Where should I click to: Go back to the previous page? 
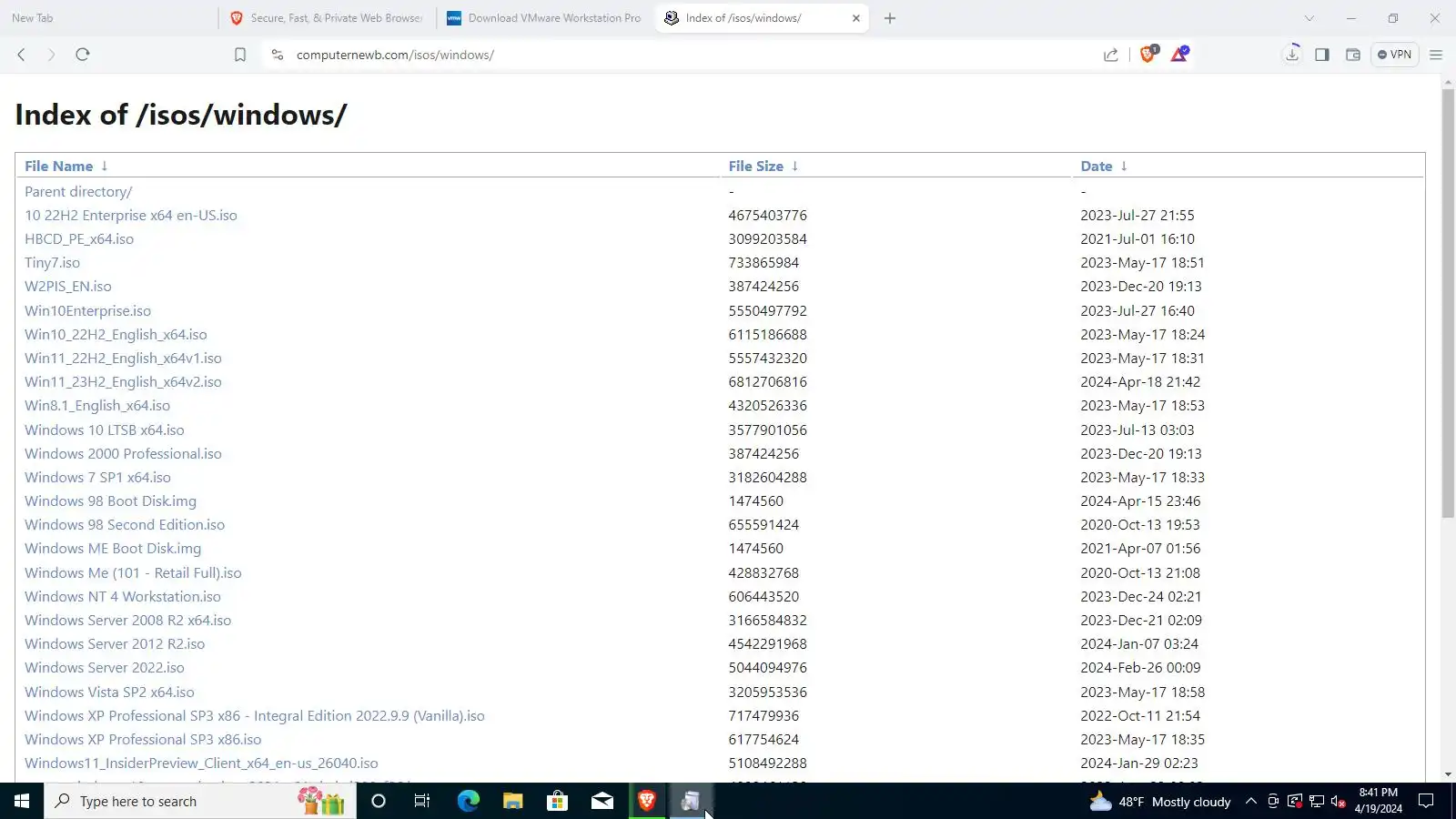[x=21, y=55]
